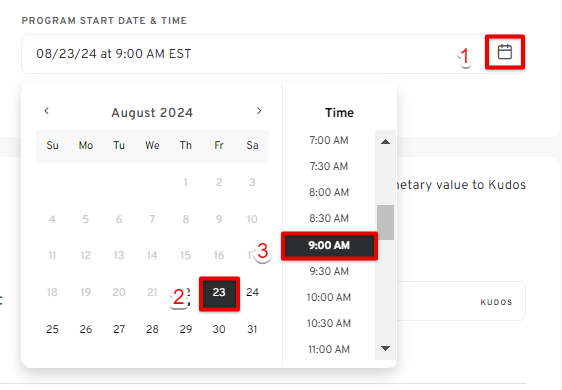Pick 10:30 AM in the time list
This screenshot has height=390, width=562.
click(x=329, y=323)
